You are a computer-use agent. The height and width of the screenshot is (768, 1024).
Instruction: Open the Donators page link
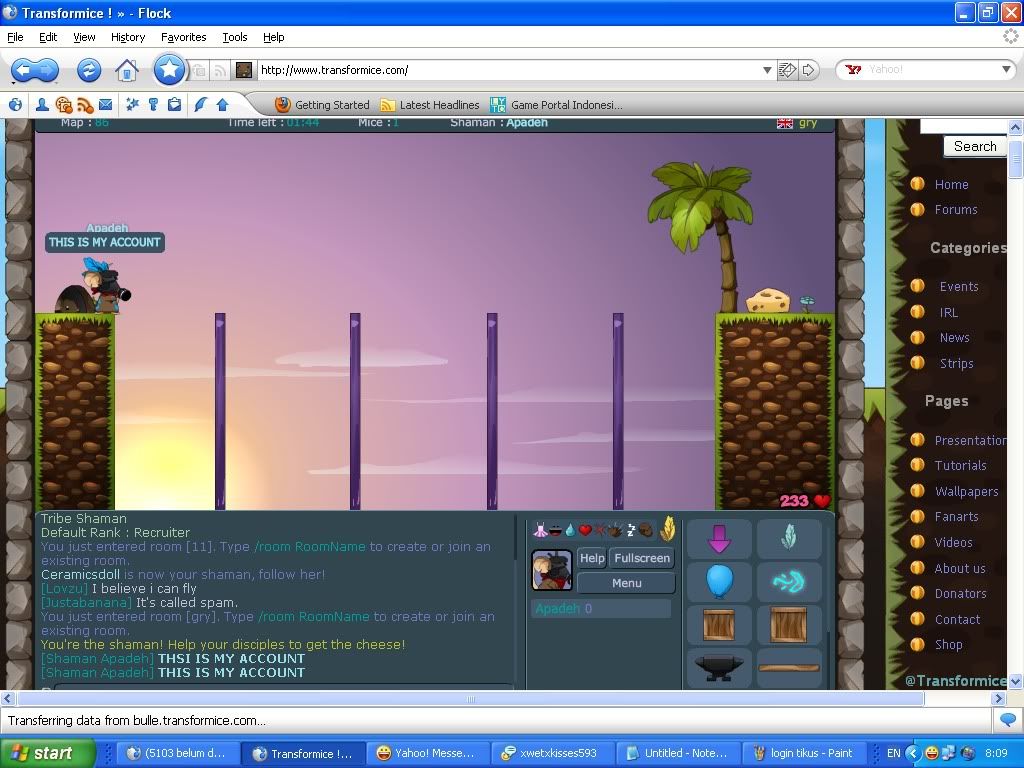[960, 594]
